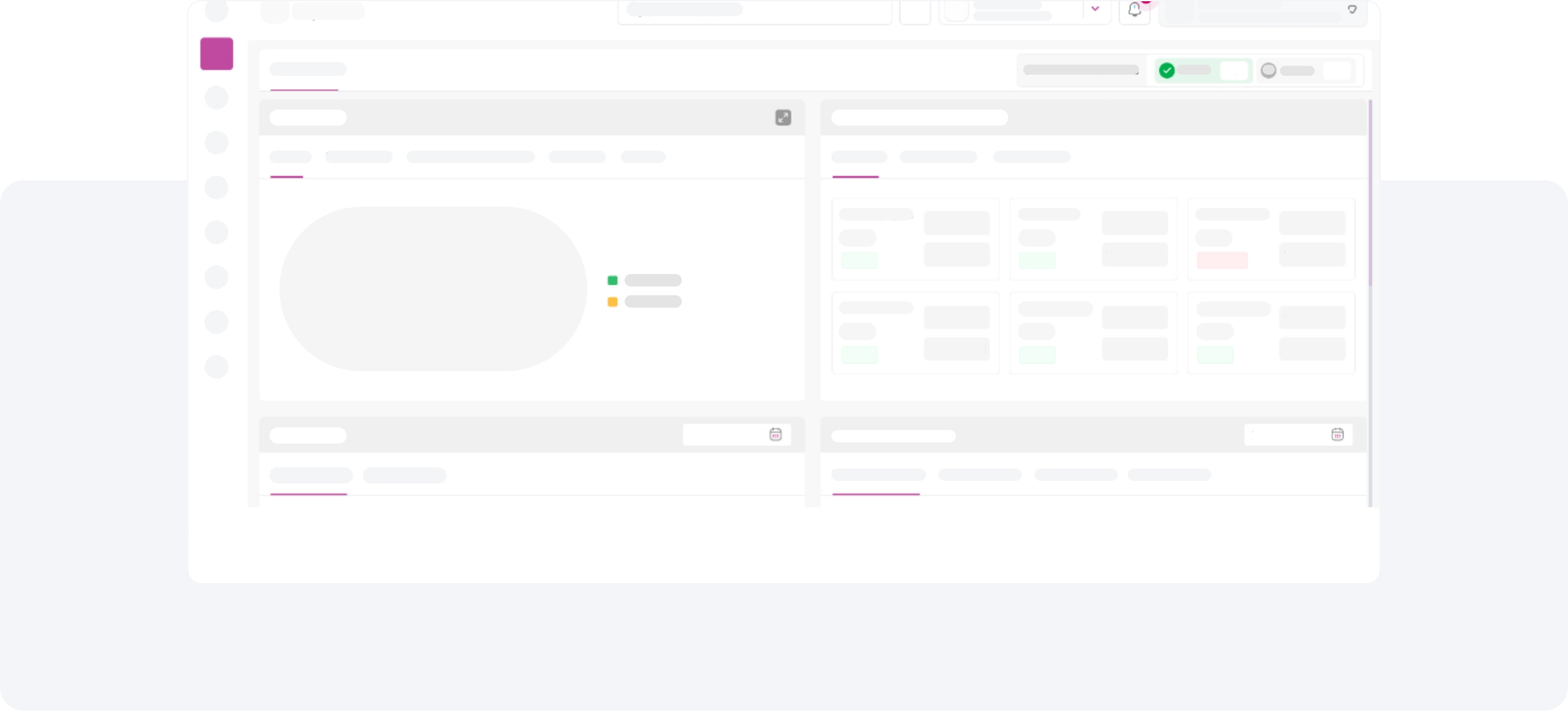Toggle the green checkmark status option
This screenshot has width=1568, height=713.
tap(1166, 71)
